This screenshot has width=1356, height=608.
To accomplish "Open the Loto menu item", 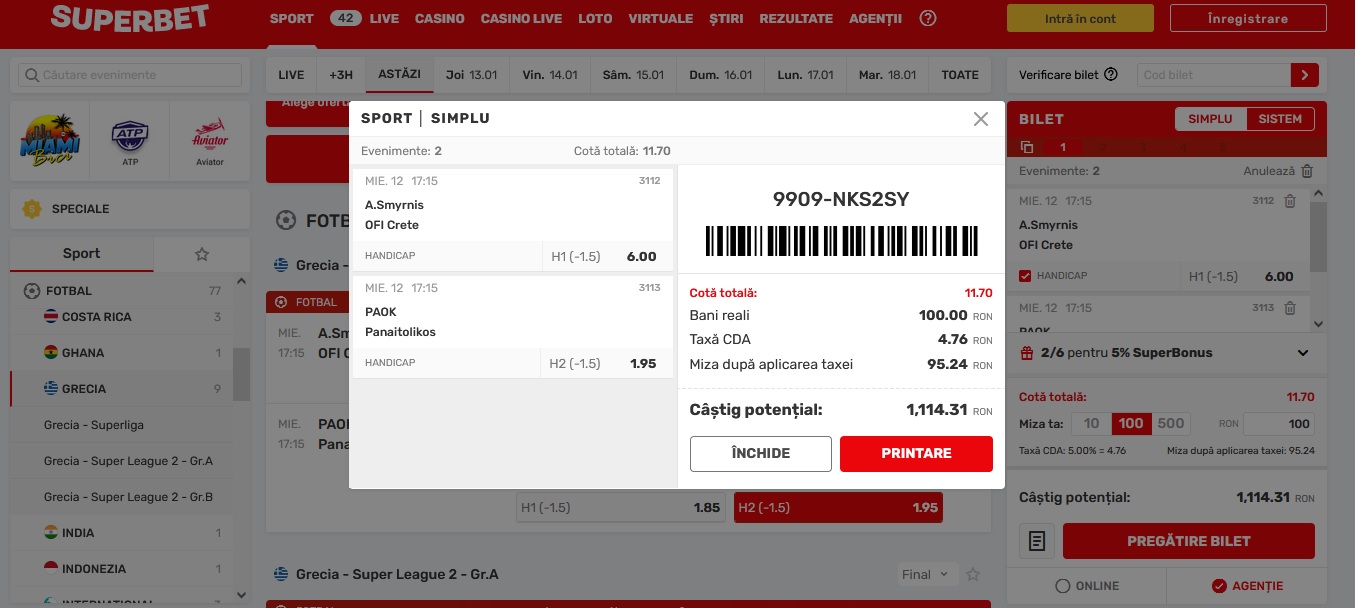I will coord(595,18).
